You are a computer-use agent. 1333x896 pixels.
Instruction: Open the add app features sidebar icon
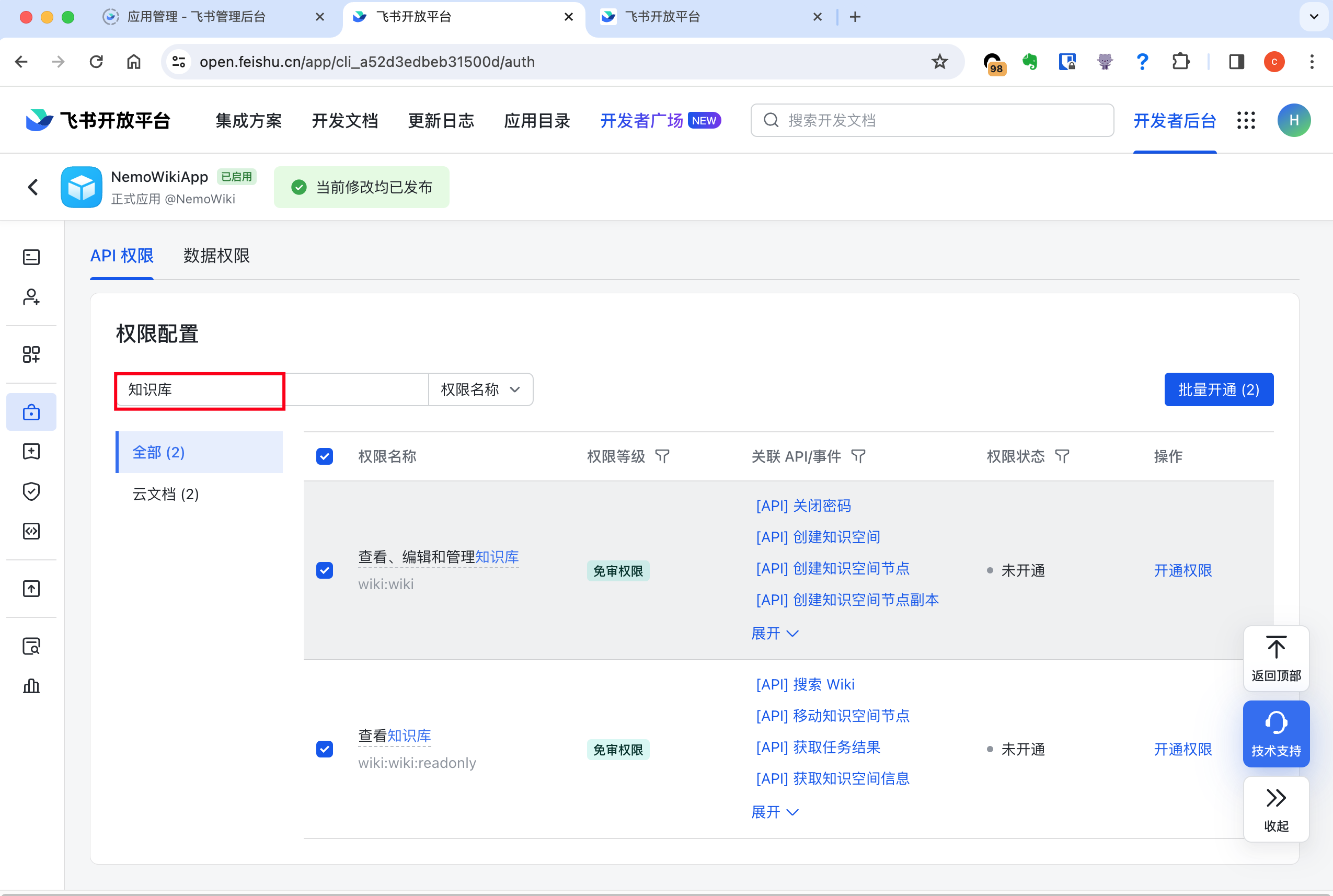pyautogui.click(x=31, y=354)
